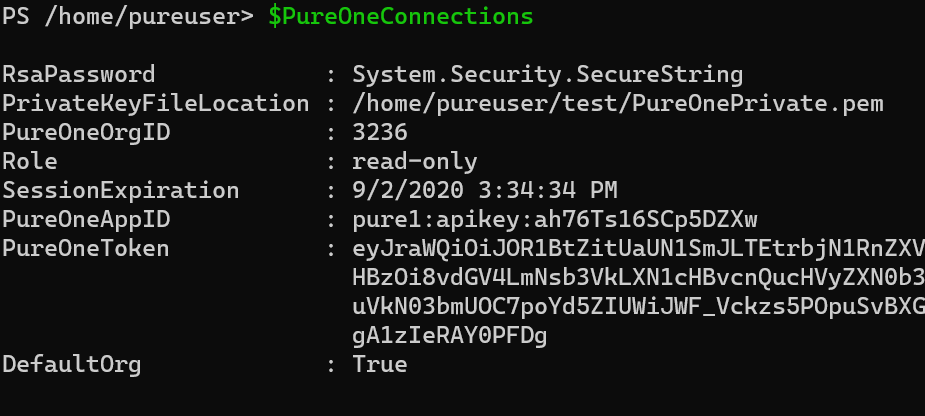Click the PureOneToken property label
The height and width of the screenshot is (416, 925).
pyautogui.click(x=86, y=248)
